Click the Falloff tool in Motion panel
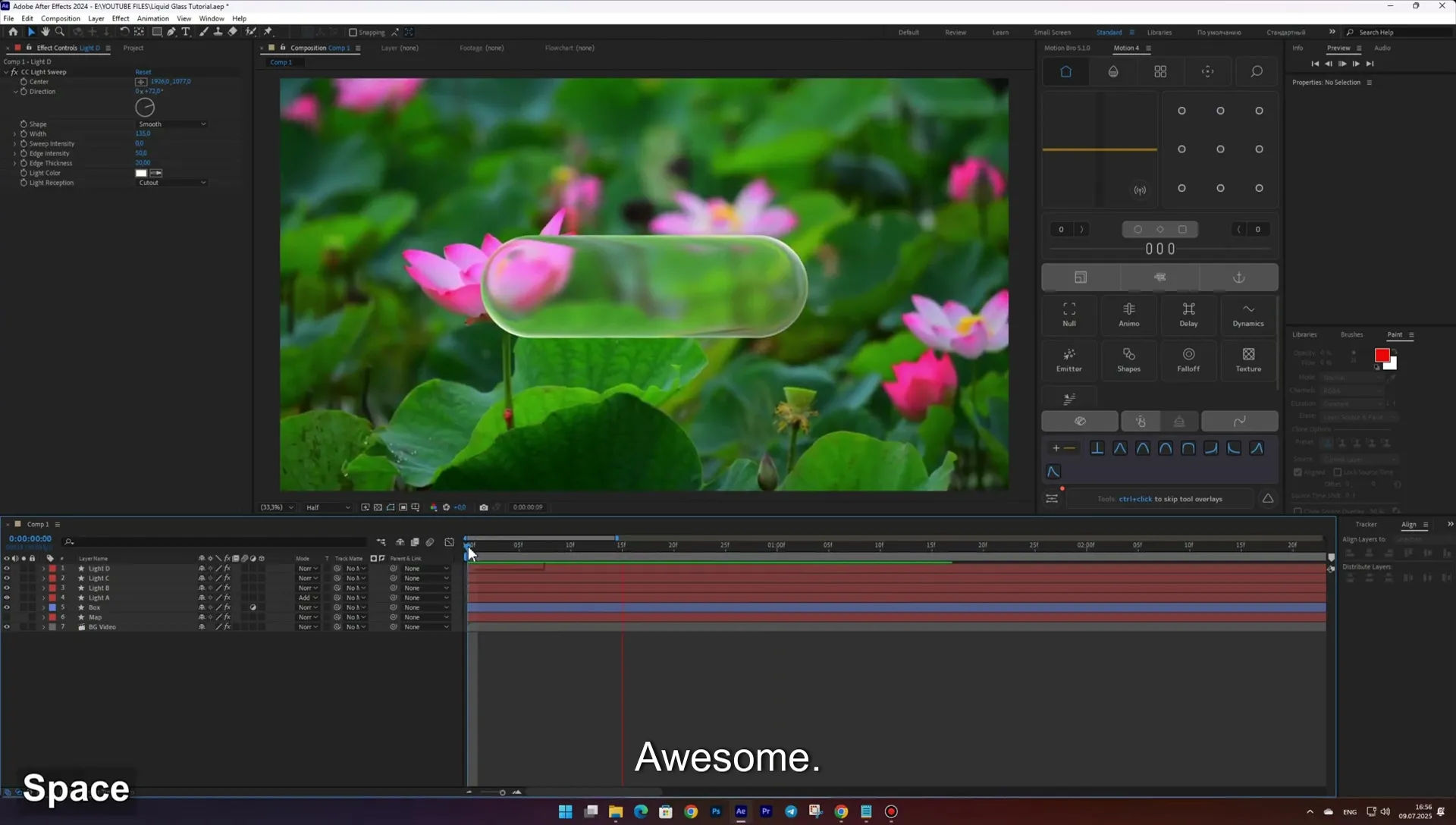 coord(1188,360)
